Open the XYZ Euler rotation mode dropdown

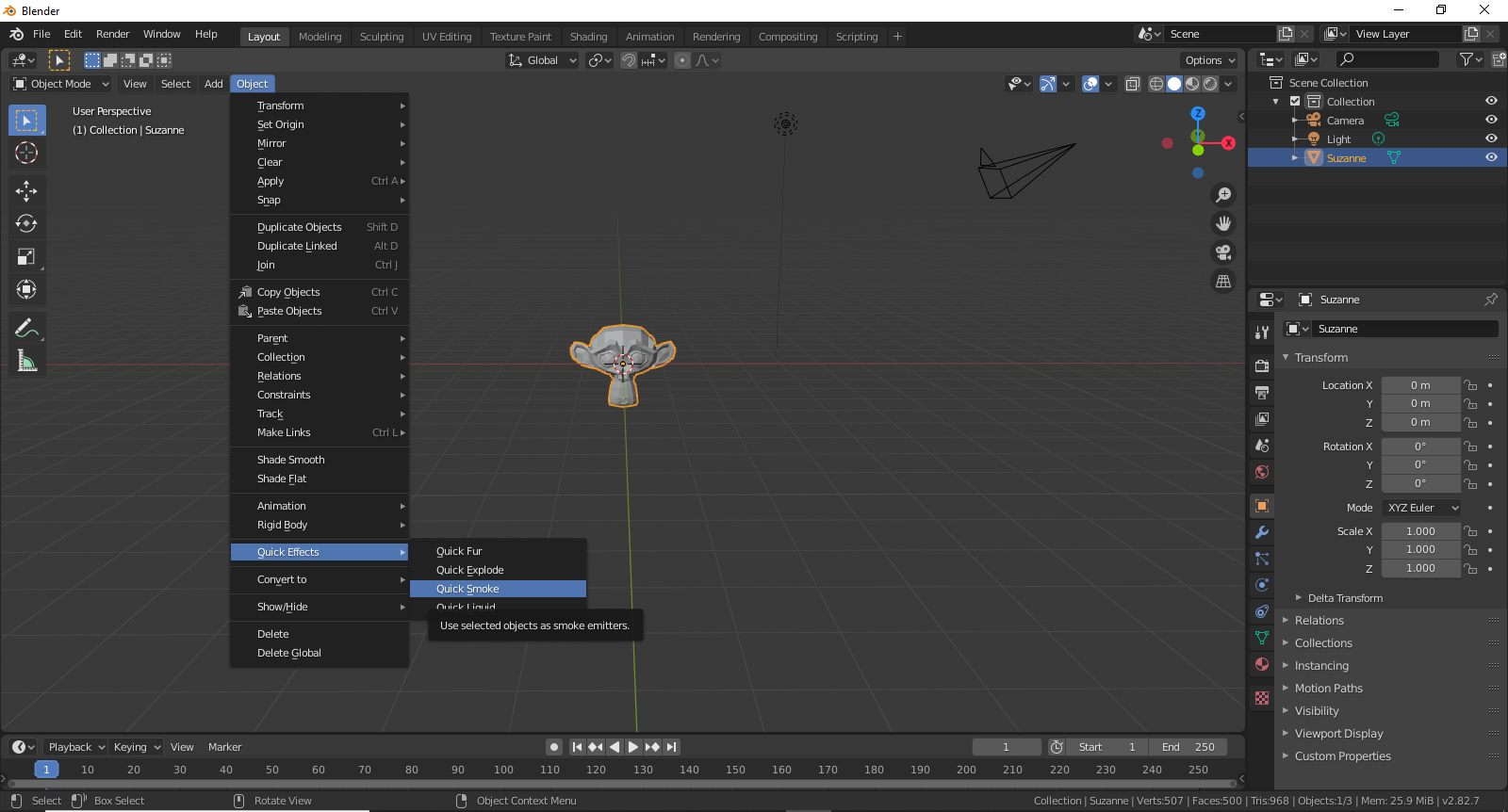[1422, 508]
